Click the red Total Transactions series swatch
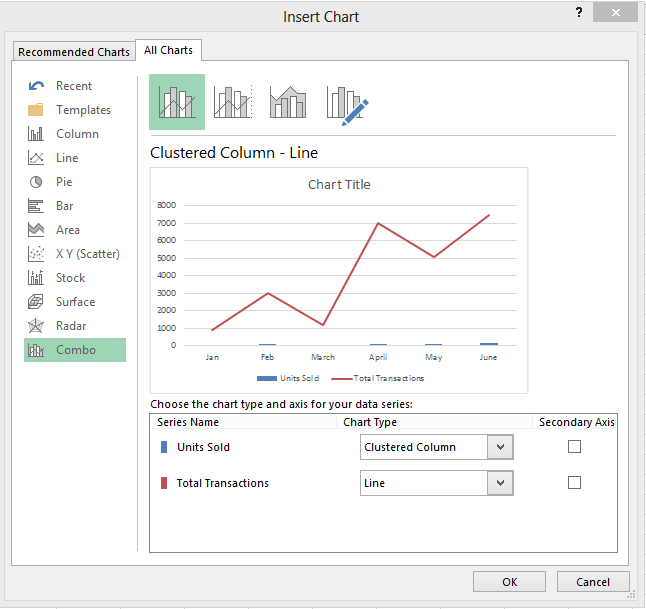The image size is (646, 609). [164, 483]
